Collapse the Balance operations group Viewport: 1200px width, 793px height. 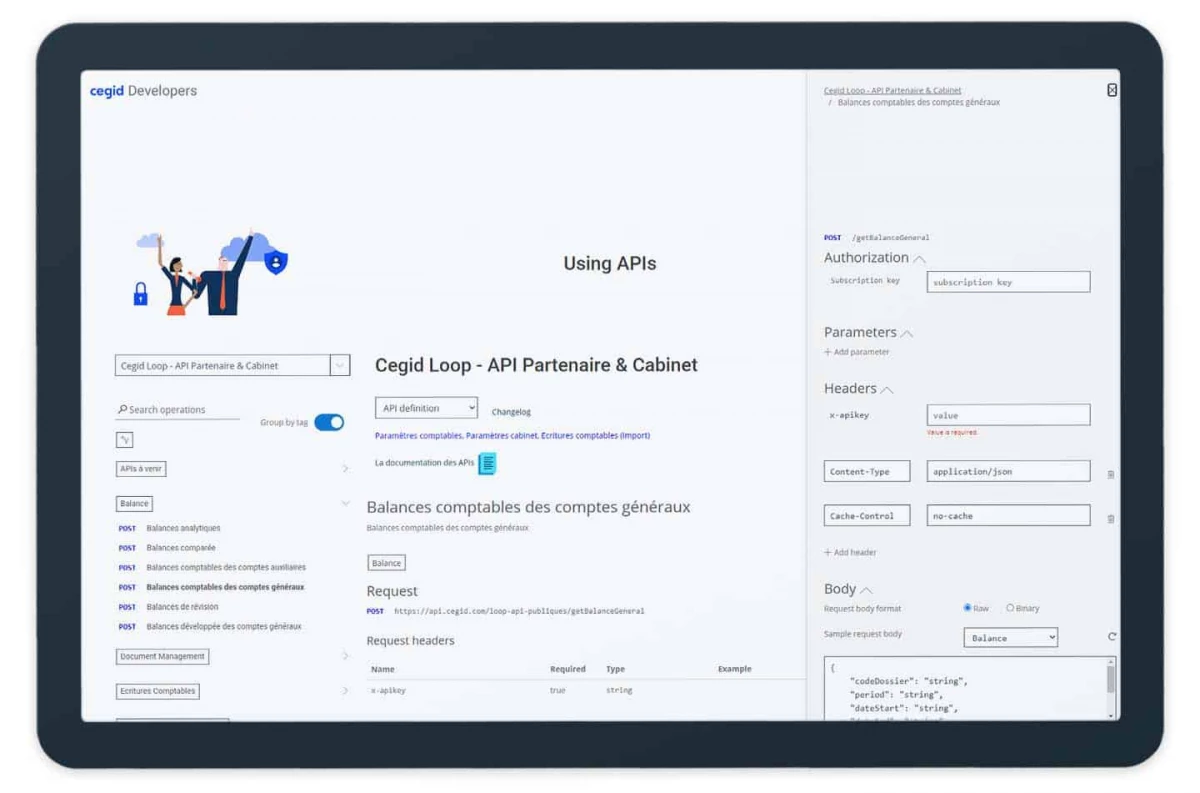point(345,503)
